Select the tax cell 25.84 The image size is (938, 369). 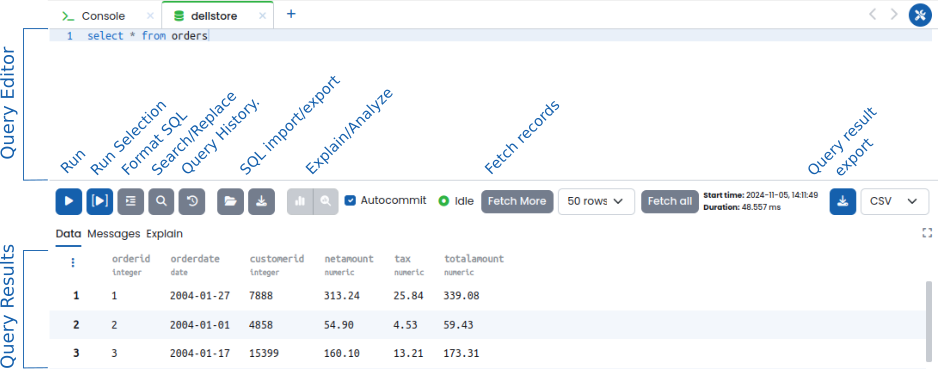click(409, 295)
